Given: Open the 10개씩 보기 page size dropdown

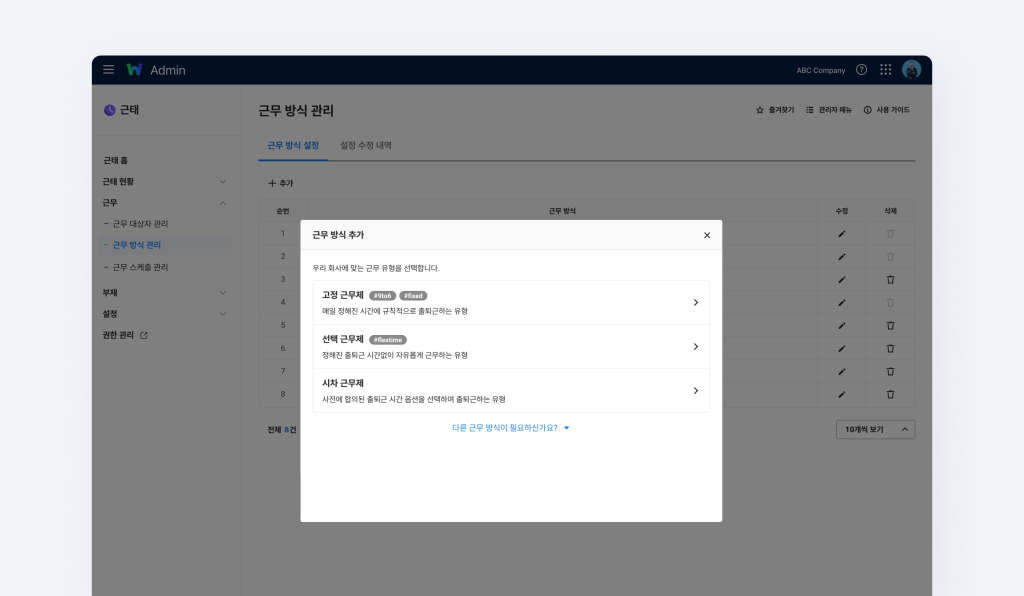Looking at the screenshot, I should pos(875,428).
